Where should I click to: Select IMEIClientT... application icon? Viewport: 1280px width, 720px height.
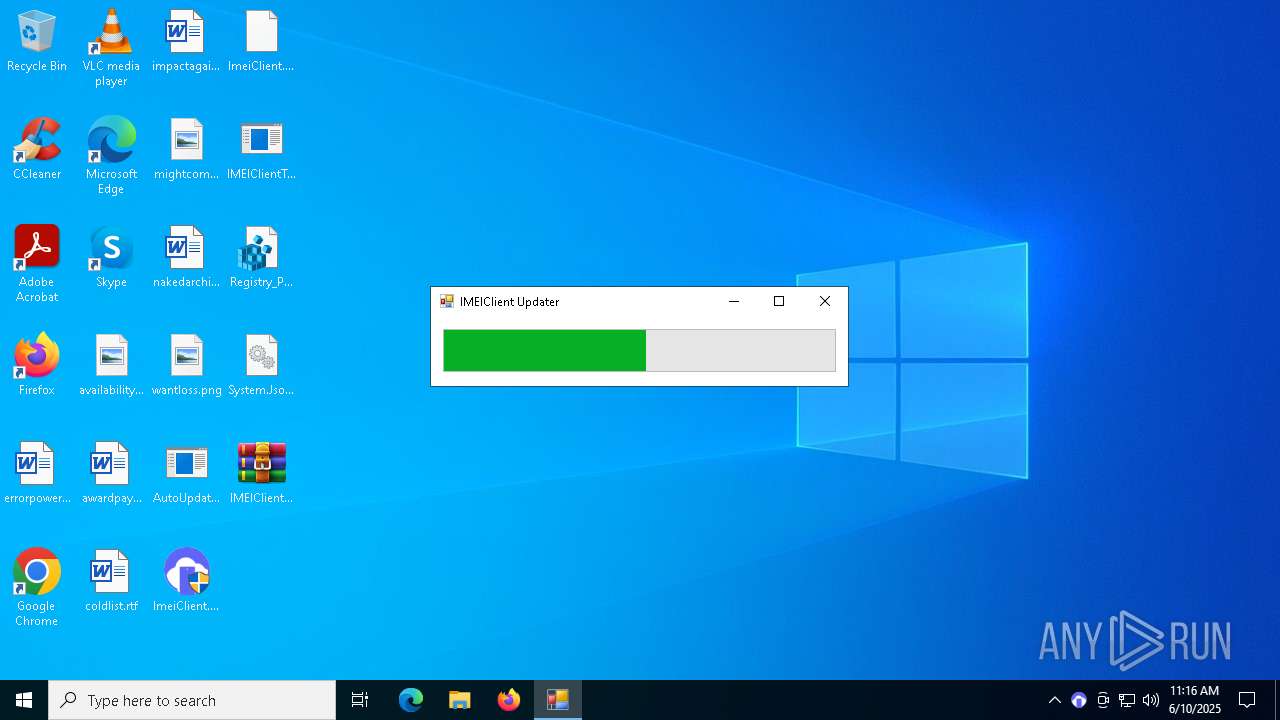pyautogui.click(x=261, y=150)
